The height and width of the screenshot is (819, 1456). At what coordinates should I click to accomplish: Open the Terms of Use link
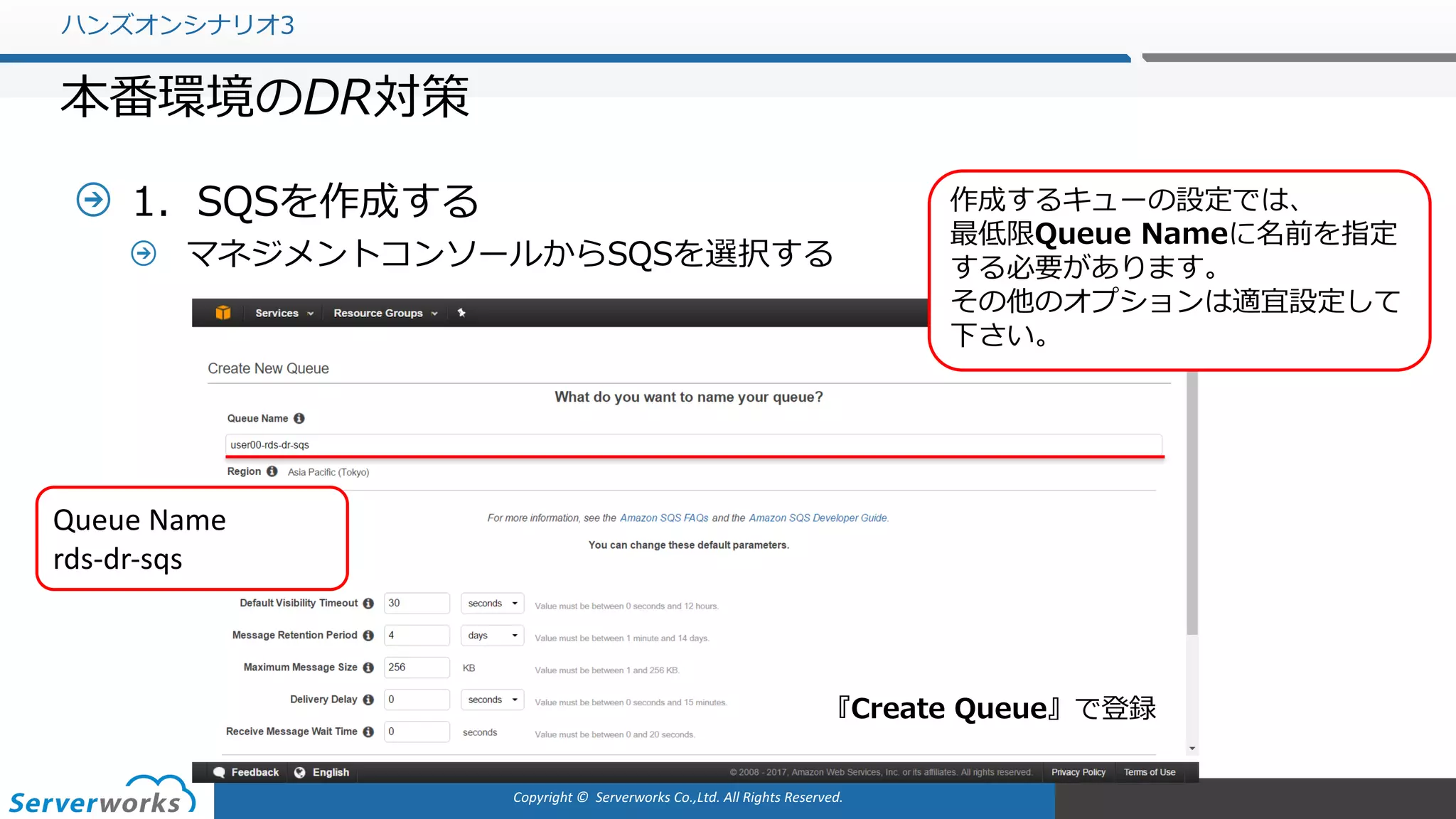coord(1150,772)
